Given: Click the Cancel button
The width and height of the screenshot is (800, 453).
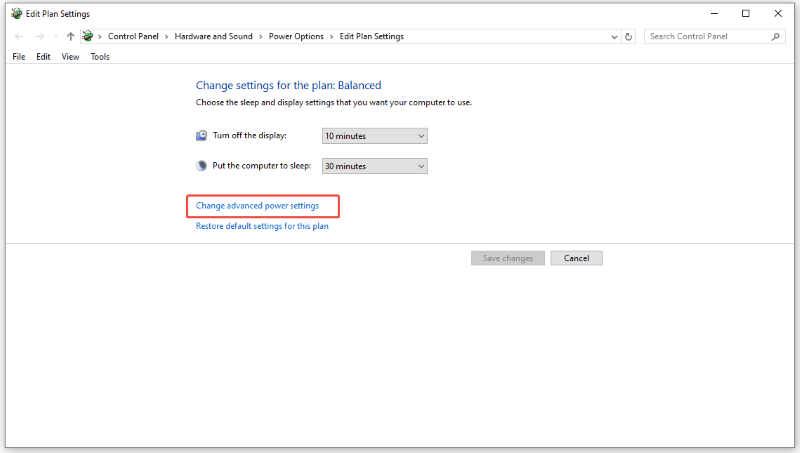Looking at the screenshot, I should (577, 258).
